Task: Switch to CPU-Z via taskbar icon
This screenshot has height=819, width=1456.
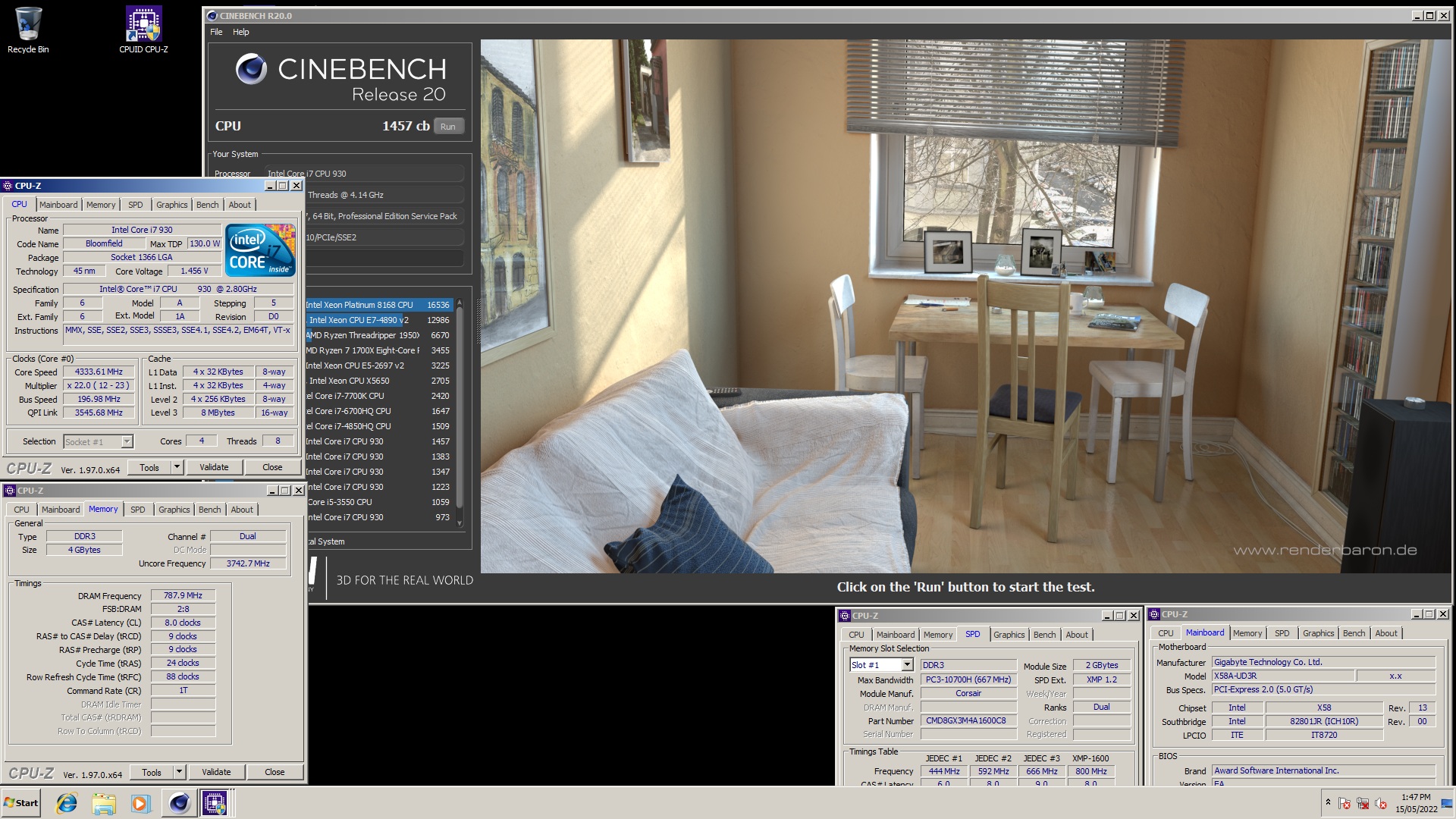Action: click(215, 803)
